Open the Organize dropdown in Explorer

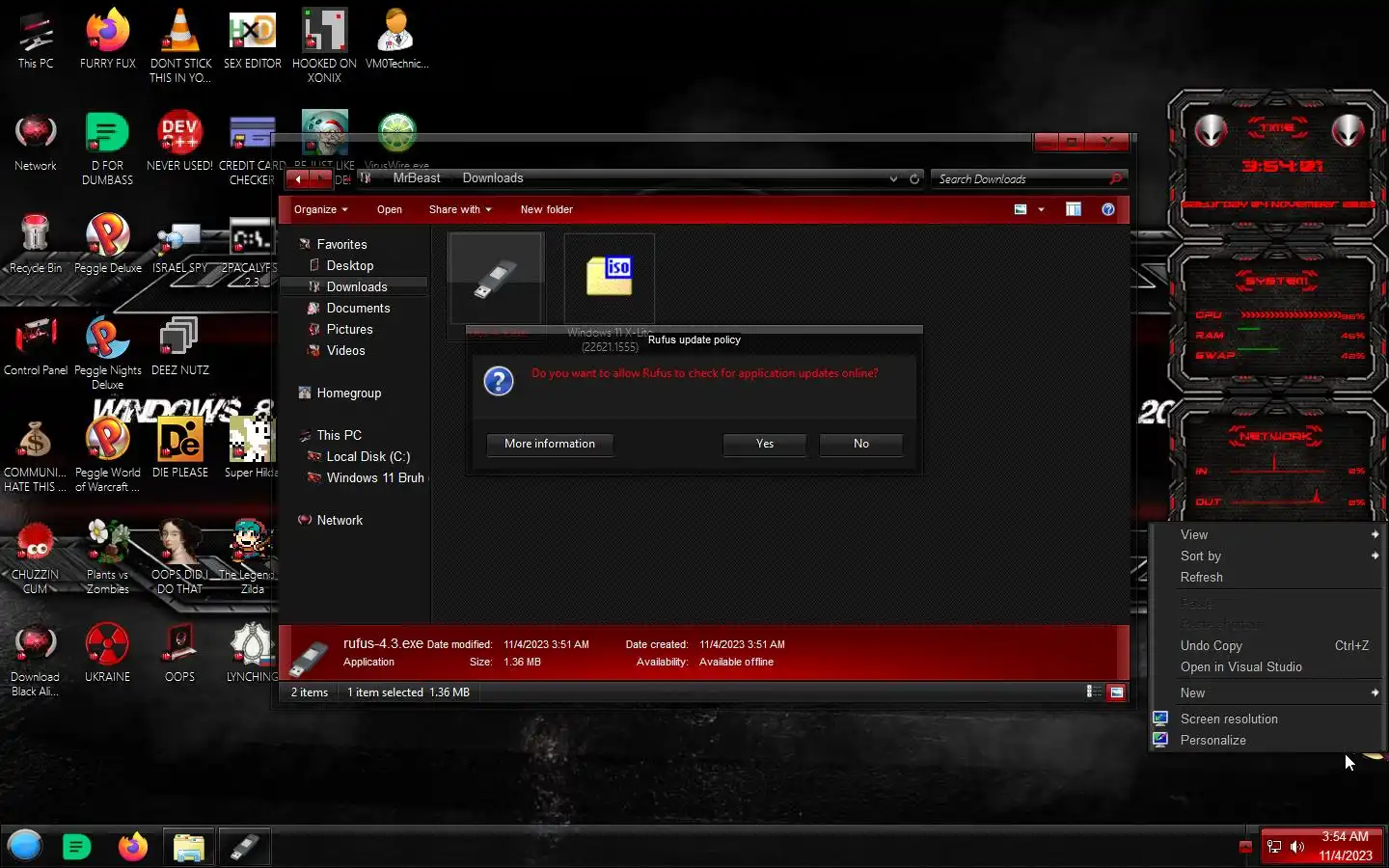320,209
